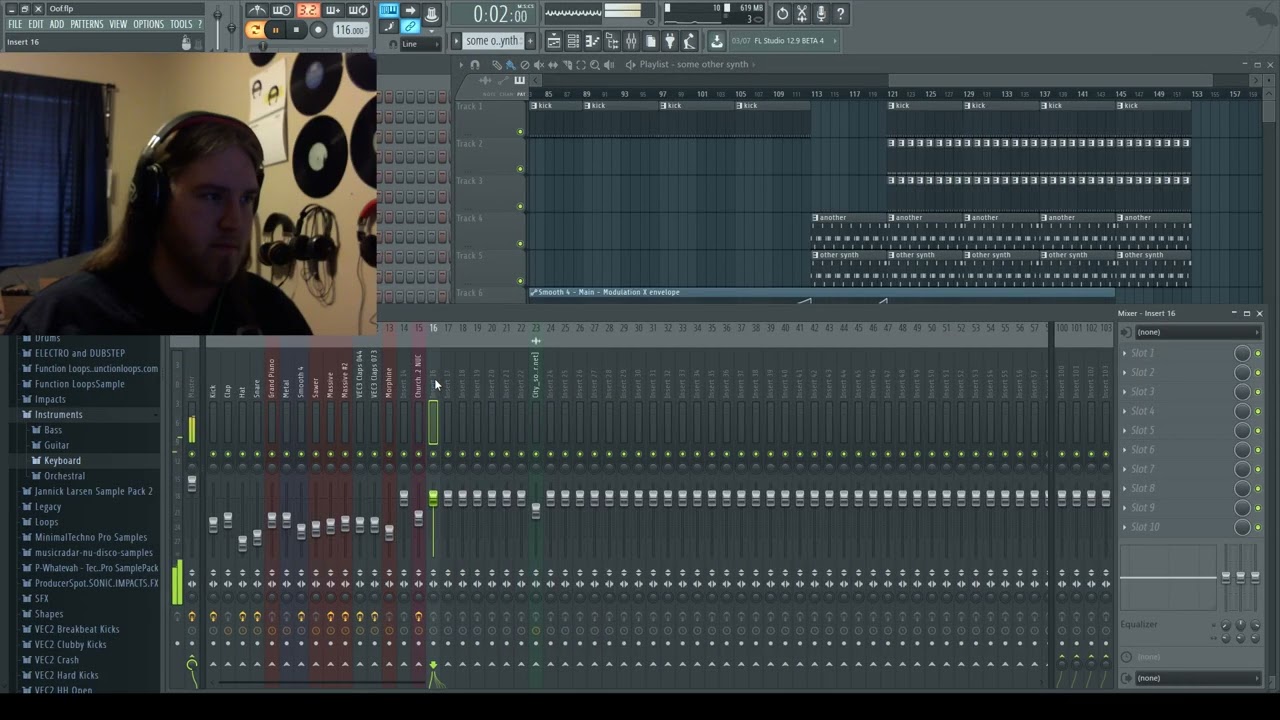Viewport: 1280px width, 720px height.
Task: Select the playlist zoom tool
Action: pos(595,64)
